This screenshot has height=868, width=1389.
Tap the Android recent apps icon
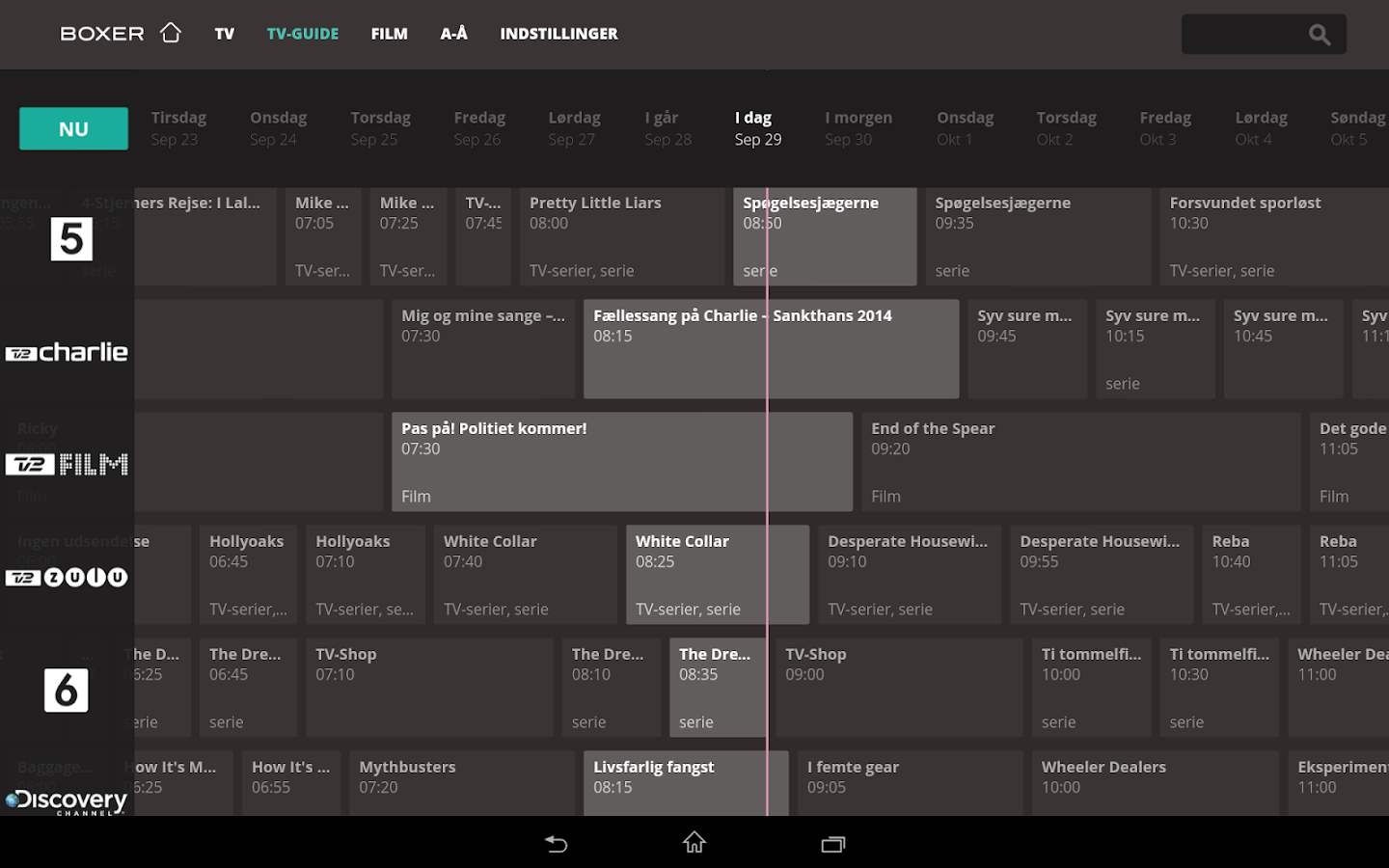click(832, 843)
